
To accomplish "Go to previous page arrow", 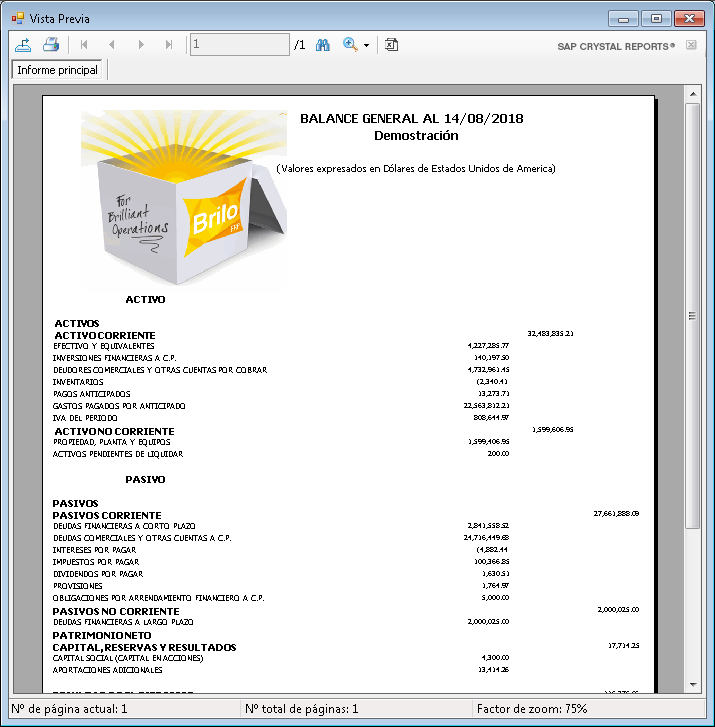I will (112, 45).
